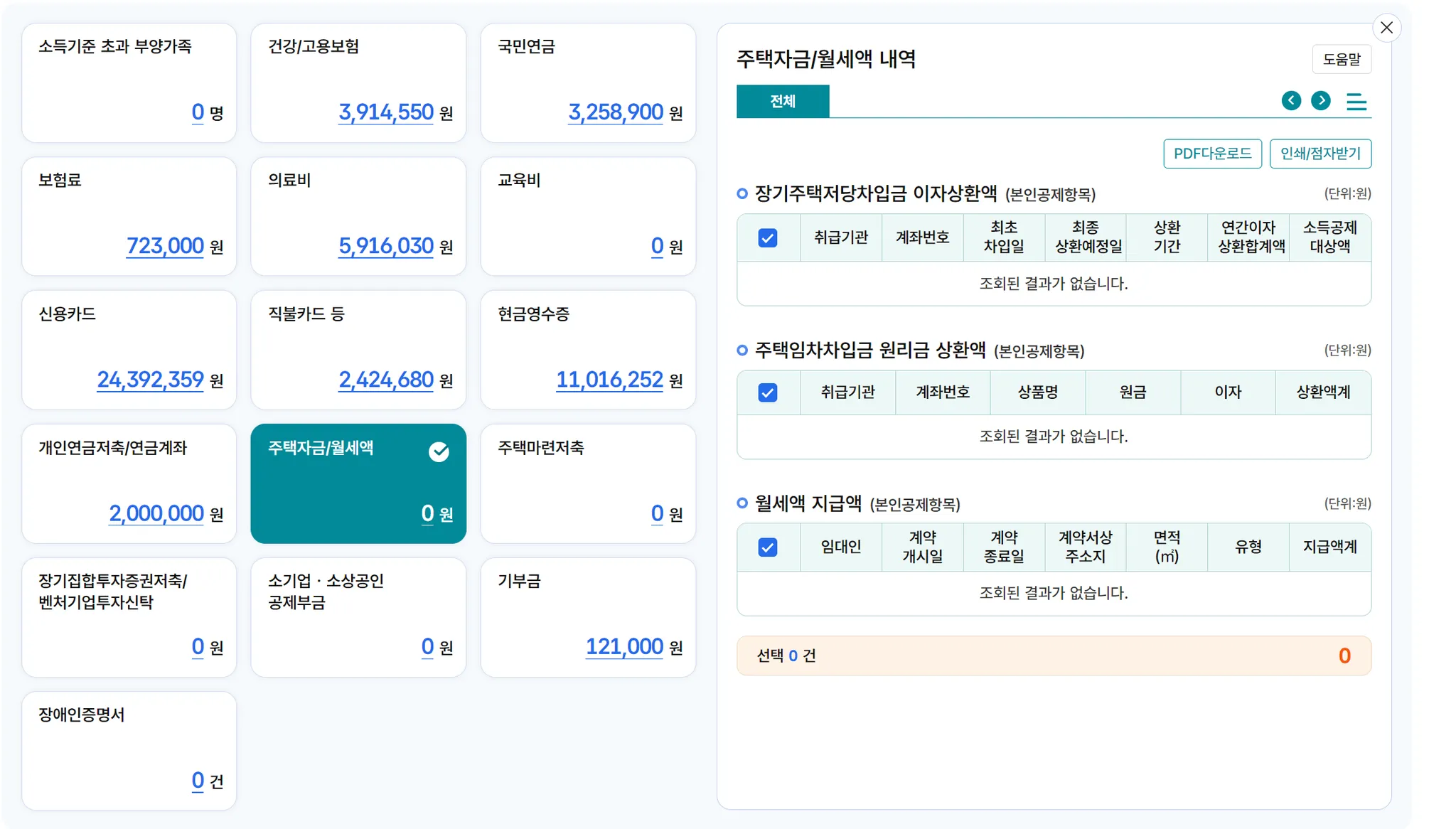This screenshot has width=1456, height=829.
Task: Click the next arrow circle icon
Action: pyautogui.click(x=1321, y=101)
